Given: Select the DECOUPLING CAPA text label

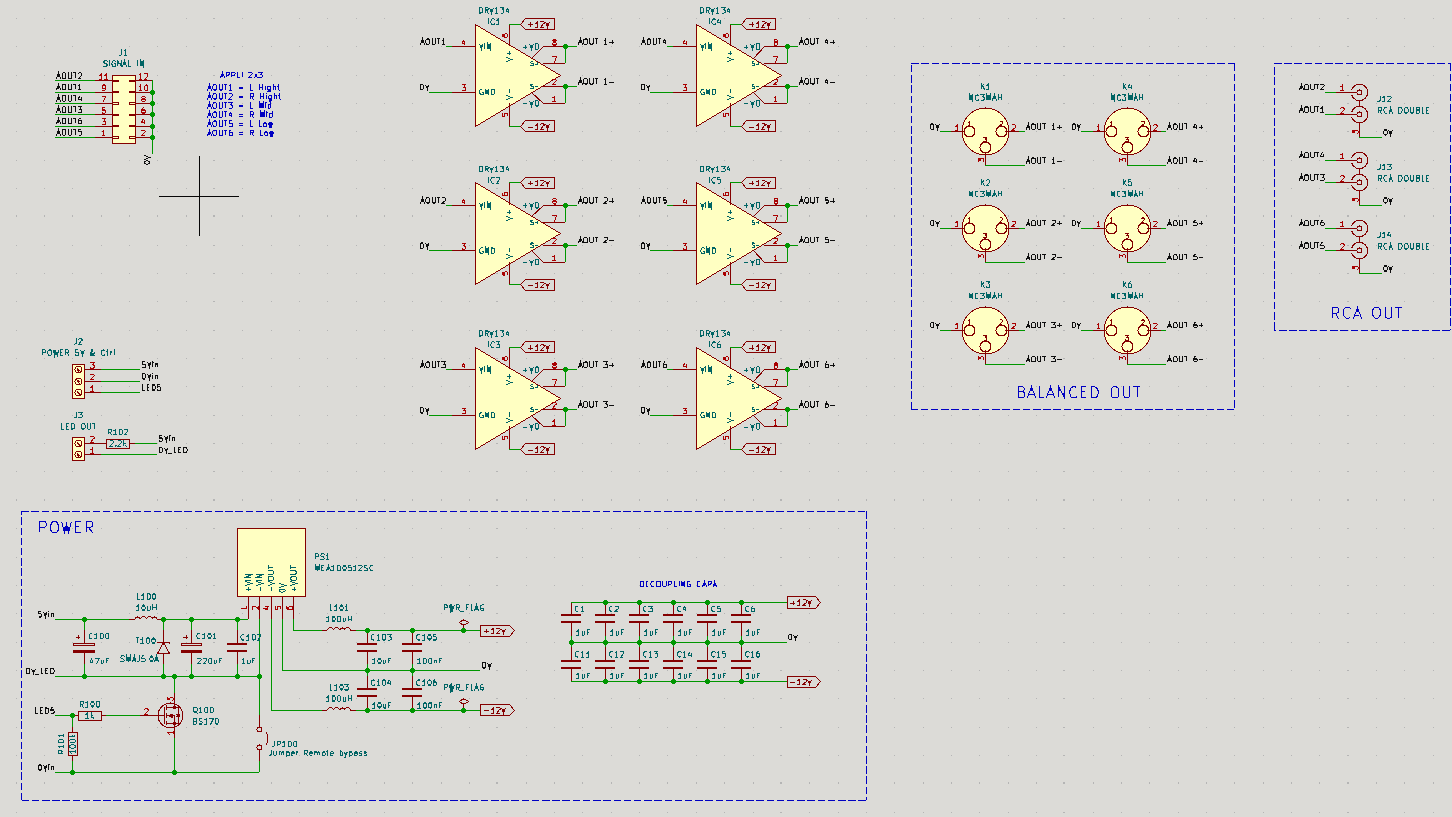Looking at the screenshot, I should (678, 584).
